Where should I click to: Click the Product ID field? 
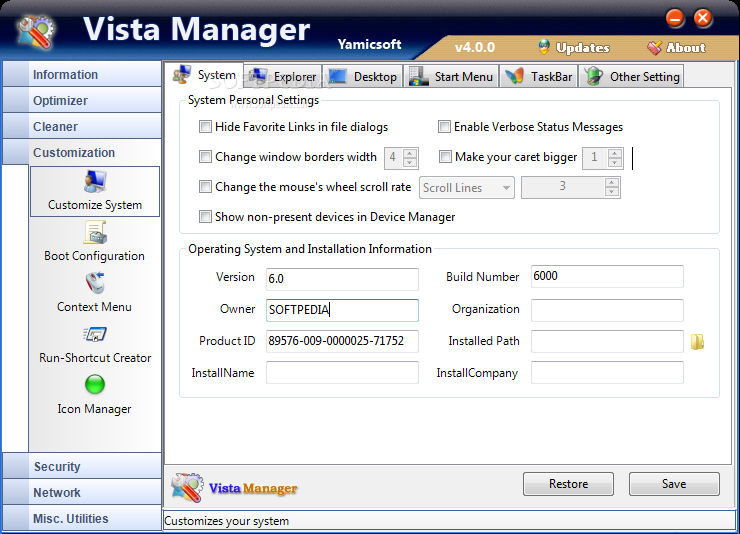click(342, 341)
